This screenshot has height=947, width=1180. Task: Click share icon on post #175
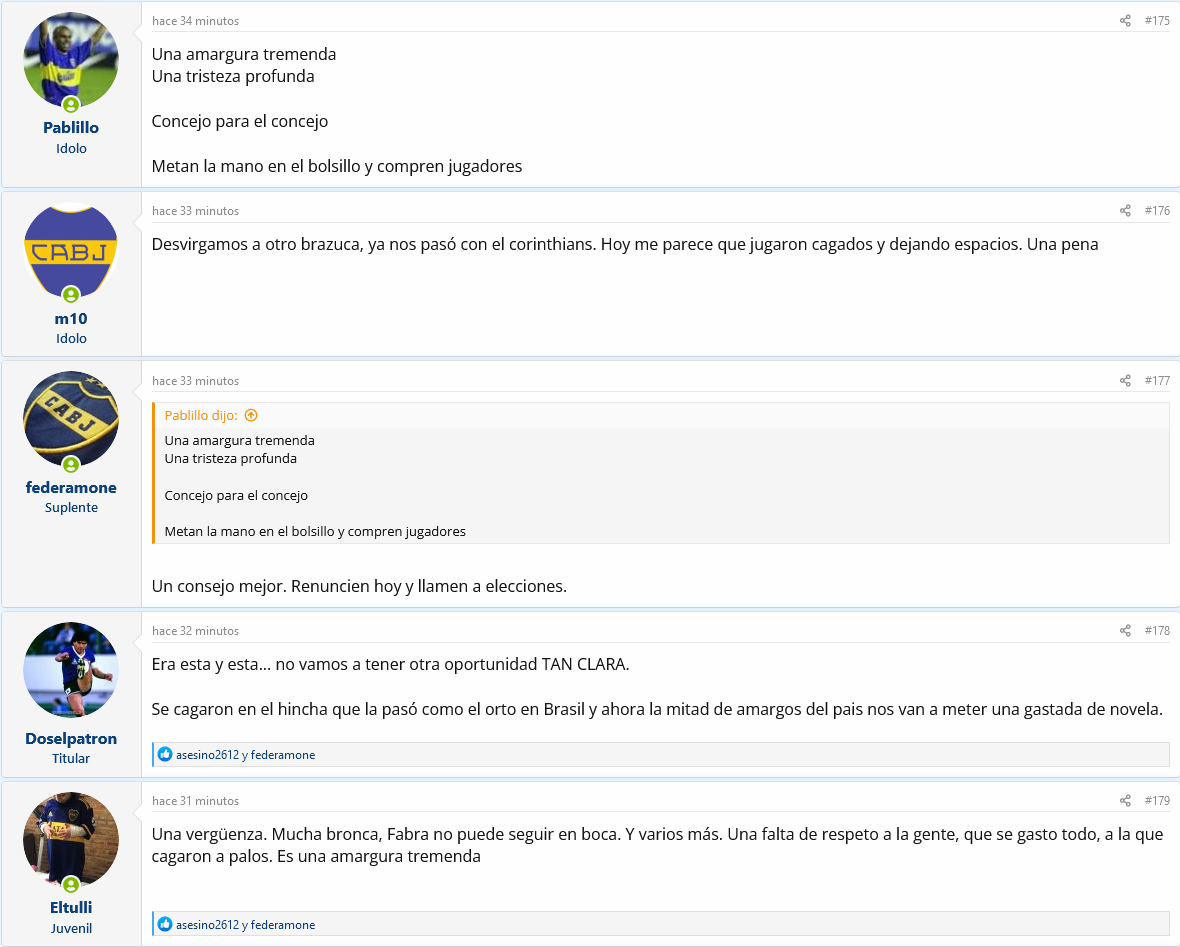pos(1125,21)
